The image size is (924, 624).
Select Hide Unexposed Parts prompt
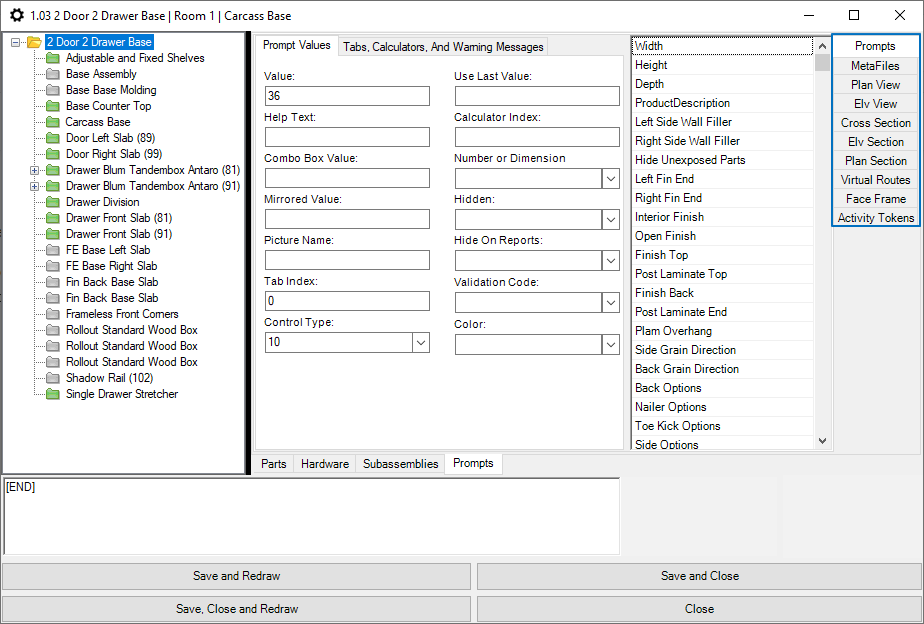tap(722, 160)
